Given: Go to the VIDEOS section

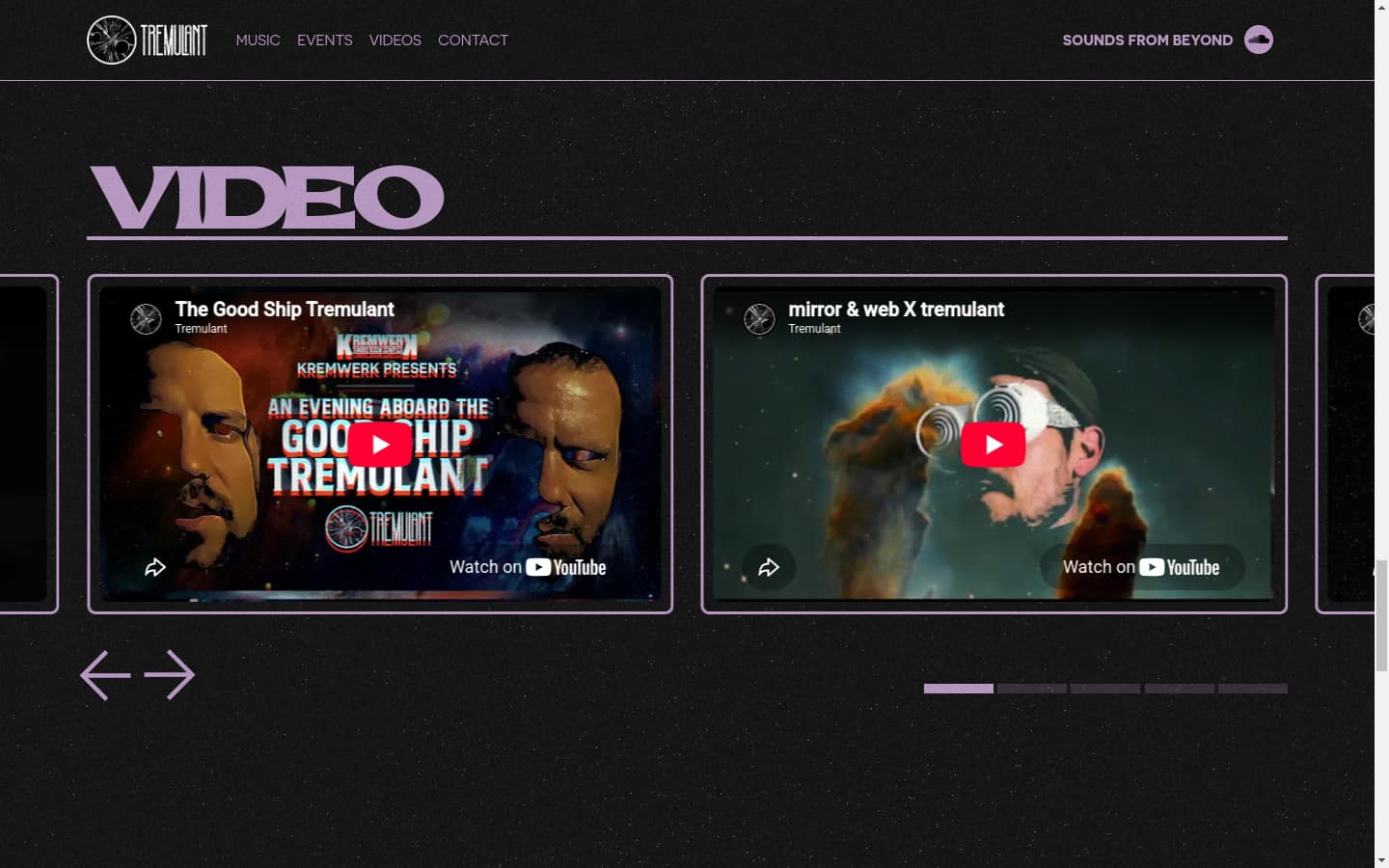Looking at the screenshot, I should (395, 41).
